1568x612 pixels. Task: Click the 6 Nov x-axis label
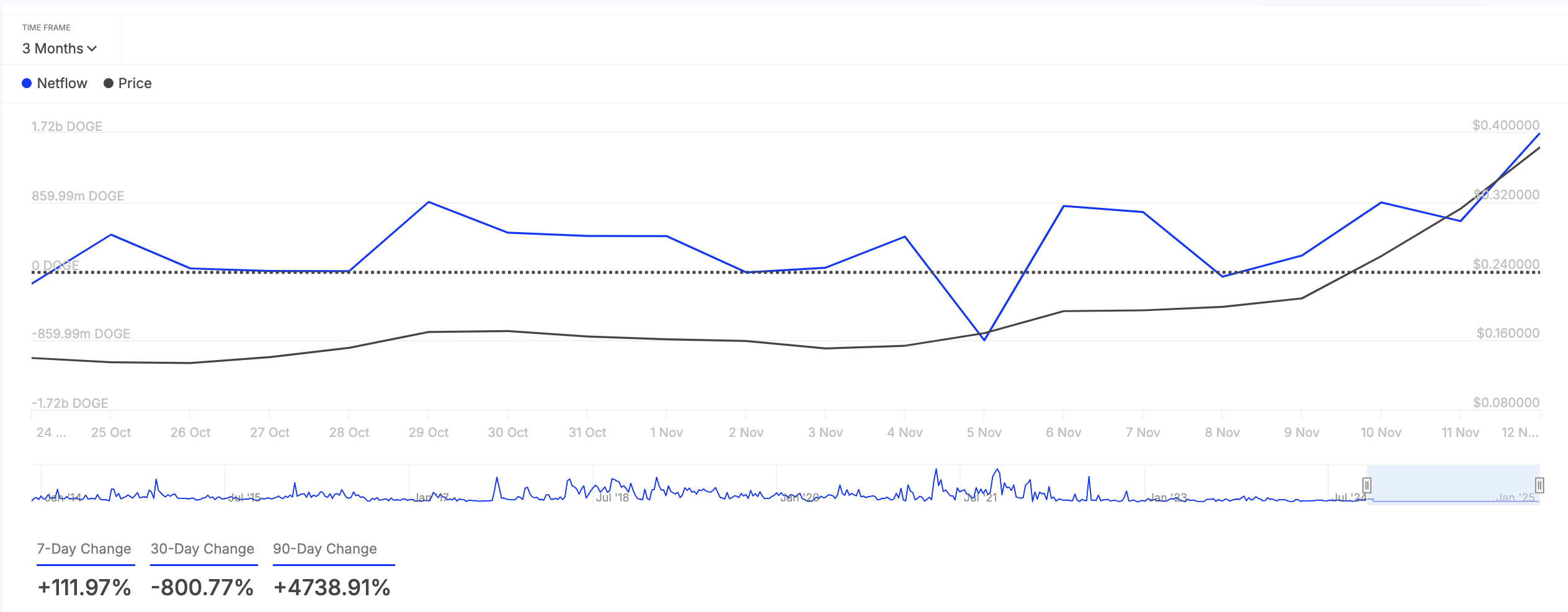click(x=1064, y=433)
